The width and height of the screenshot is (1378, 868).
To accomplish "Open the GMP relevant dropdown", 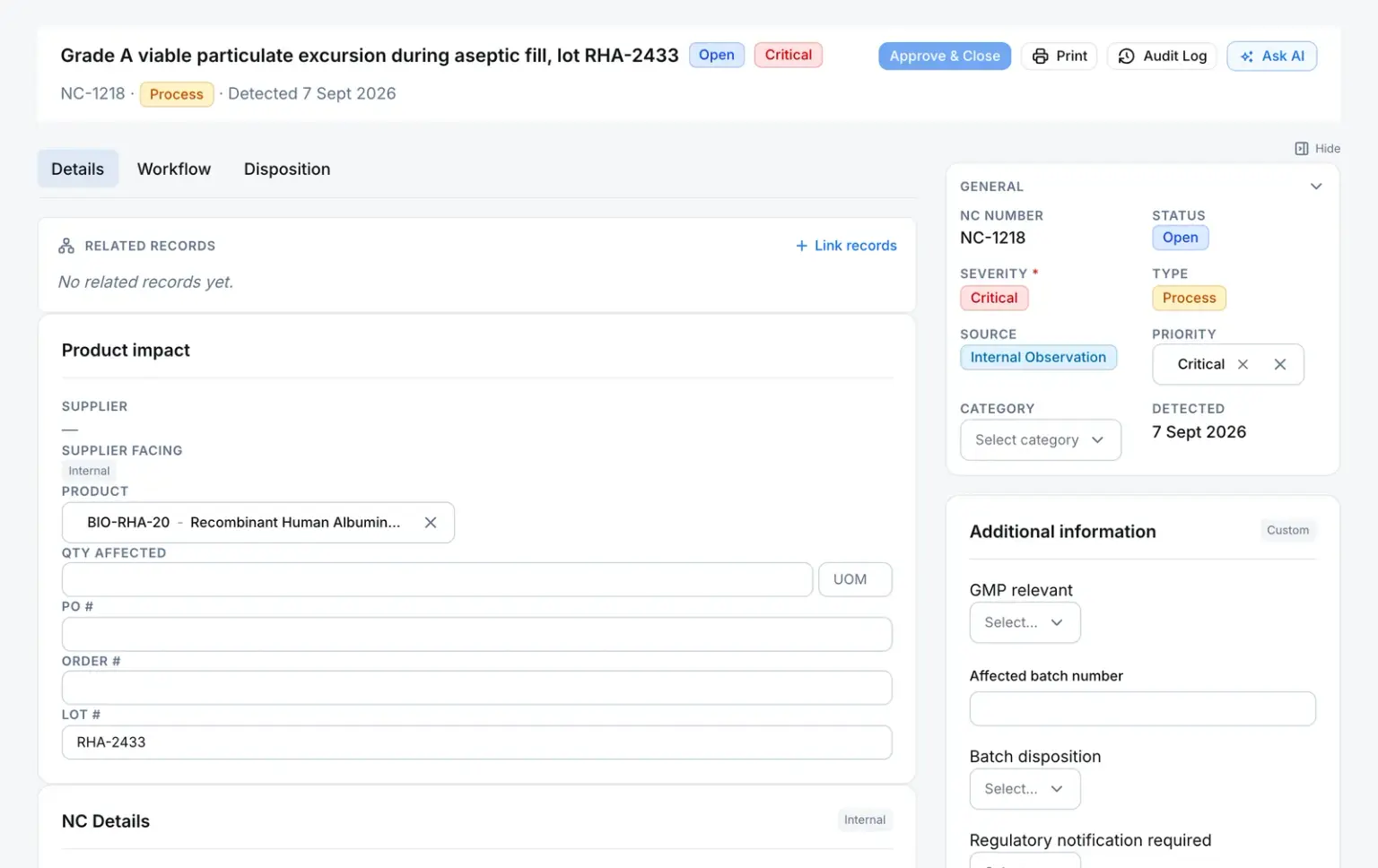I will click(x=1025, y=622).
